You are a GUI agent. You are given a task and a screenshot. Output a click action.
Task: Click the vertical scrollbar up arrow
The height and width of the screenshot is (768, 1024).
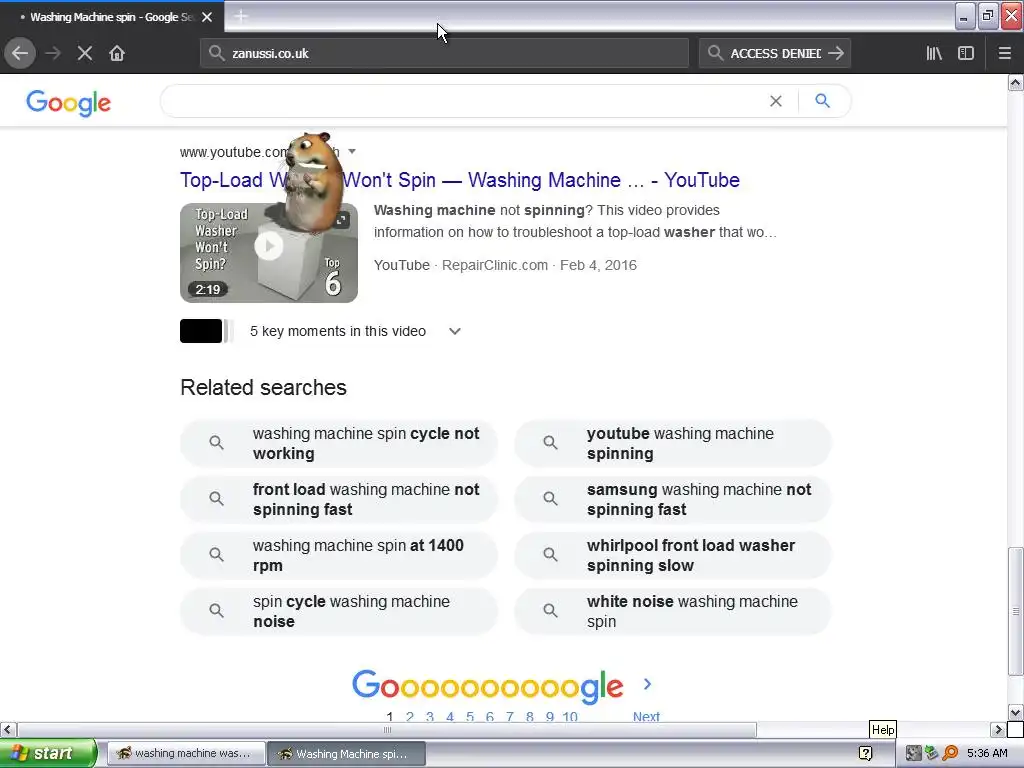1016,82
